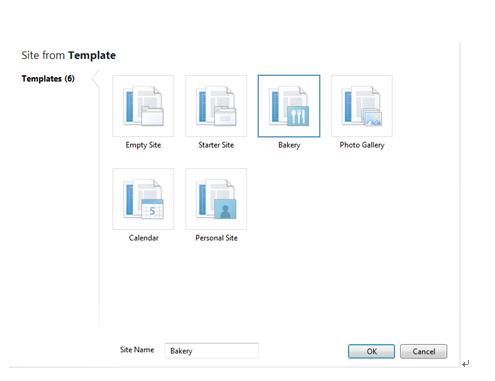Click the Site Name input field

pos(211,351)
